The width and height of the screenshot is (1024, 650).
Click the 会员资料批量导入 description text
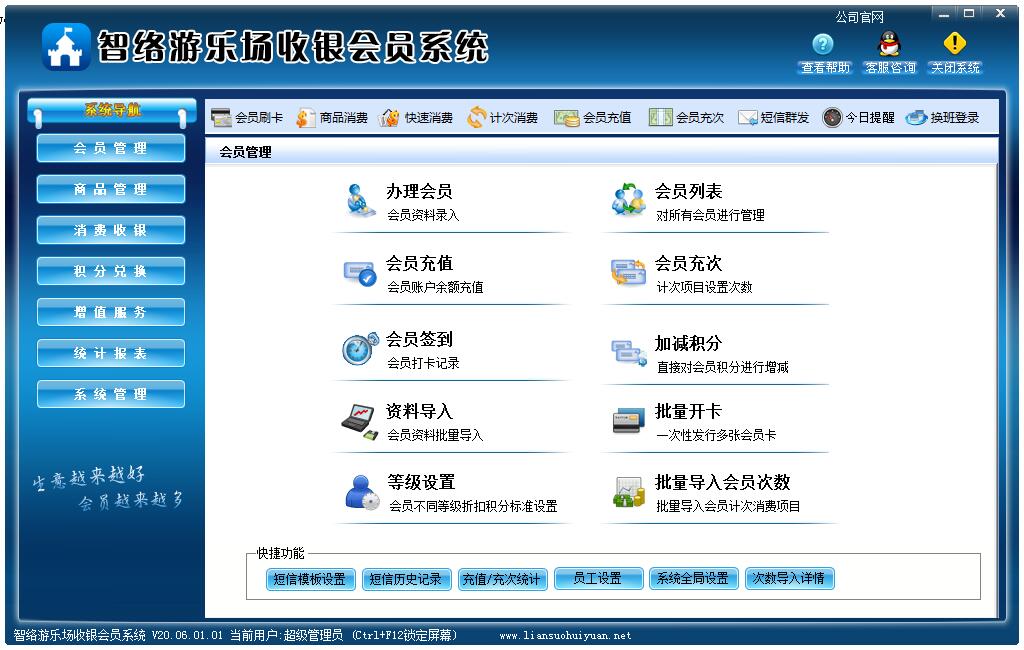pos(436,435)
